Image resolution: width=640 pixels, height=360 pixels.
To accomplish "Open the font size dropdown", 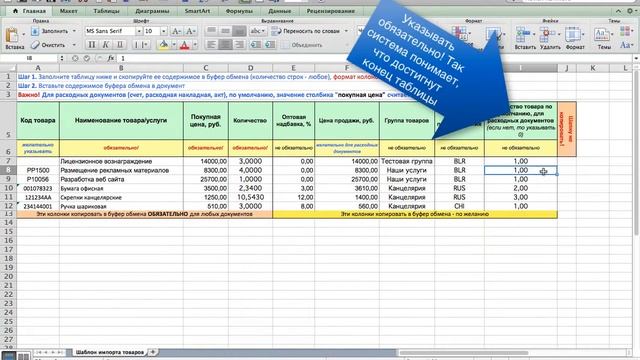I will click(x=164, y=31).
